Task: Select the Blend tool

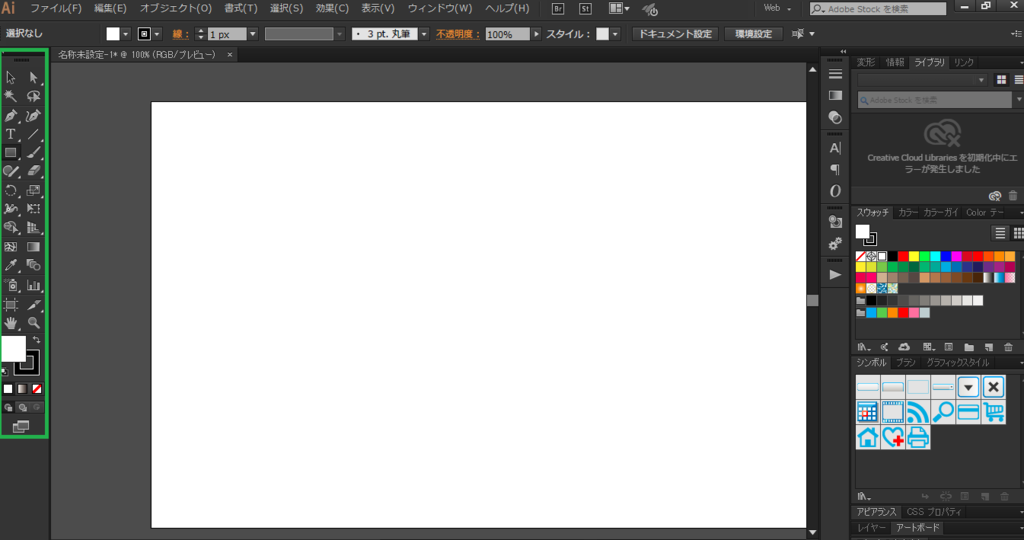Action: pos(33,265)
